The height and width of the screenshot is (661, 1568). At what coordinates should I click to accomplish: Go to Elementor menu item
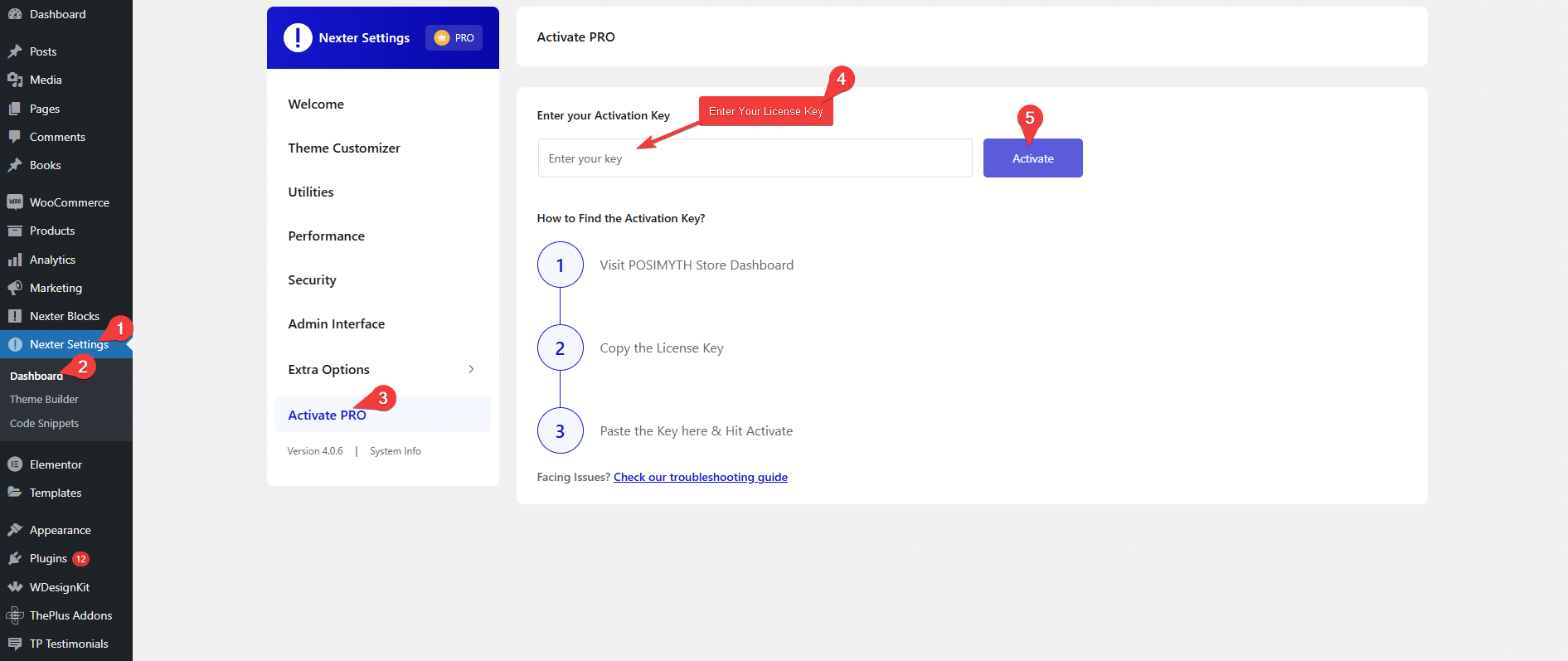tap(56, 464)
